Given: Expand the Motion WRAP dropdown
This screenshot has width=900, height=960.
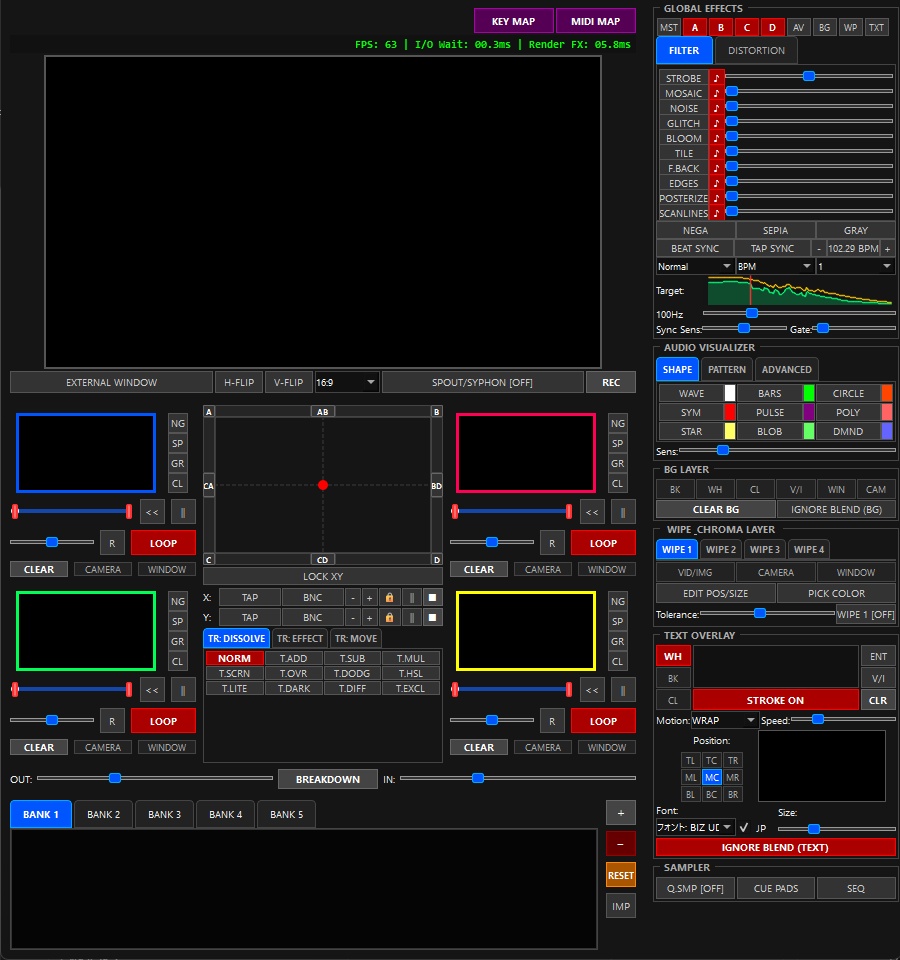Looking at the screenshot, I should click(x=724, y=721).
